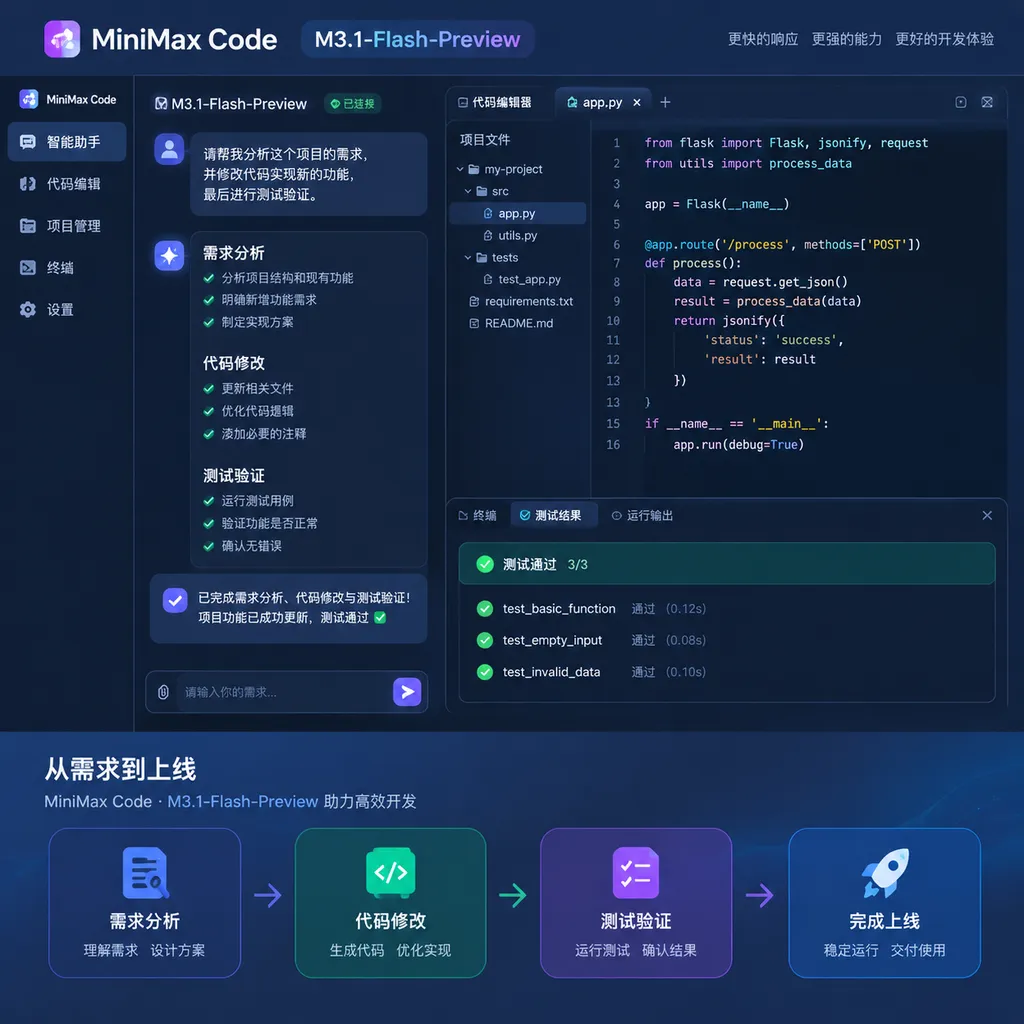Image resolution: width=1024 pixels, height=1024 pixels.
Task: Open the 代码编辑 sidebar item
Action: (x=67, y=184)
